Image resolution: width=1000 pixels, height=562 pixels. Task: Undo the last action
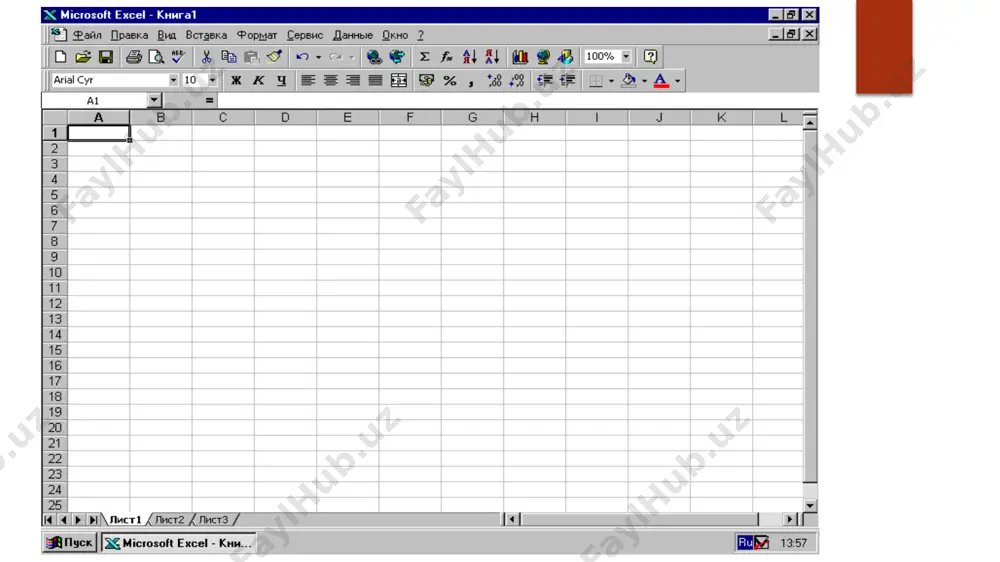coord(303,57)
